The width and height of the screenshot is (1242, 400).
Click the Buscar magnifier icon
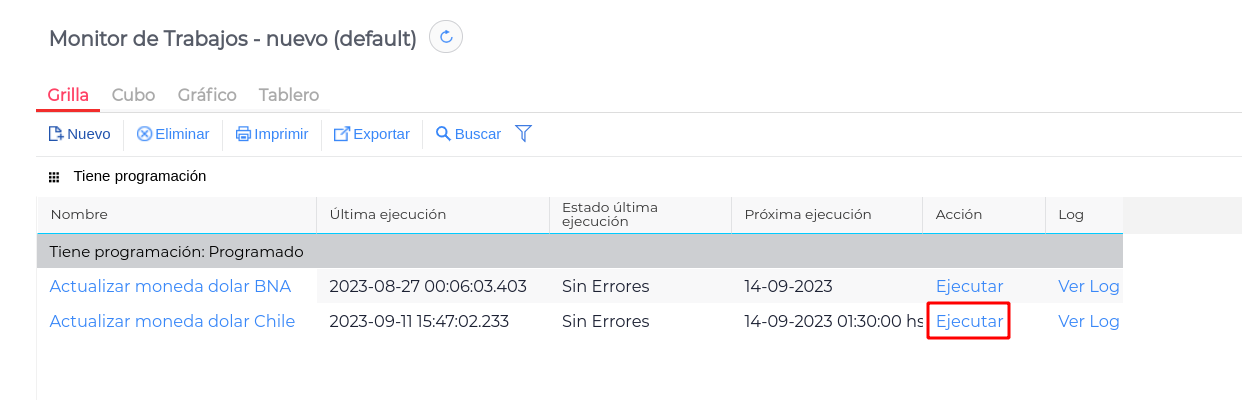tap(443, 134)
